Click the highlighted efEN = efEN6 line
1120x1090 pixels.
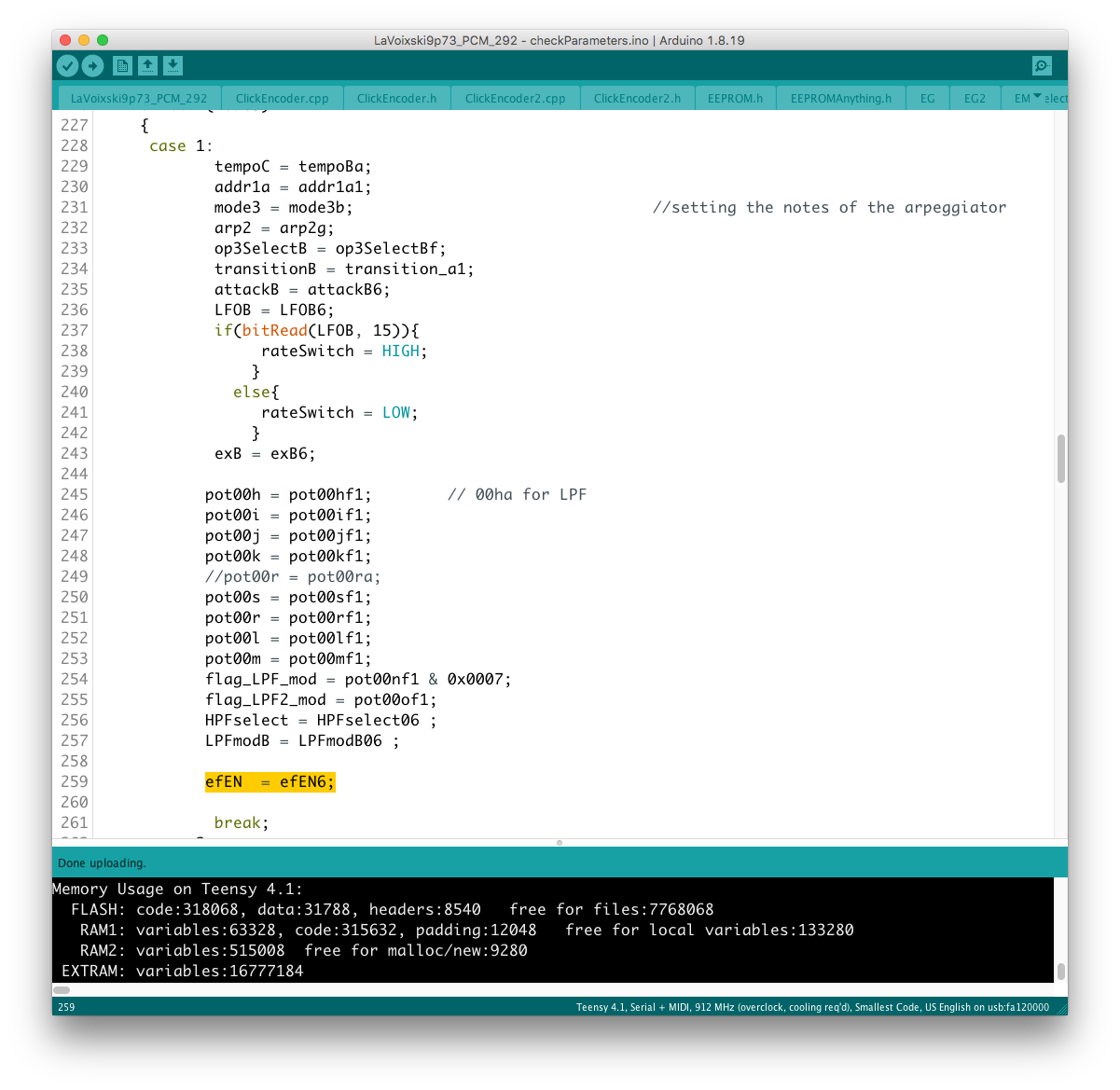[270, 781]
